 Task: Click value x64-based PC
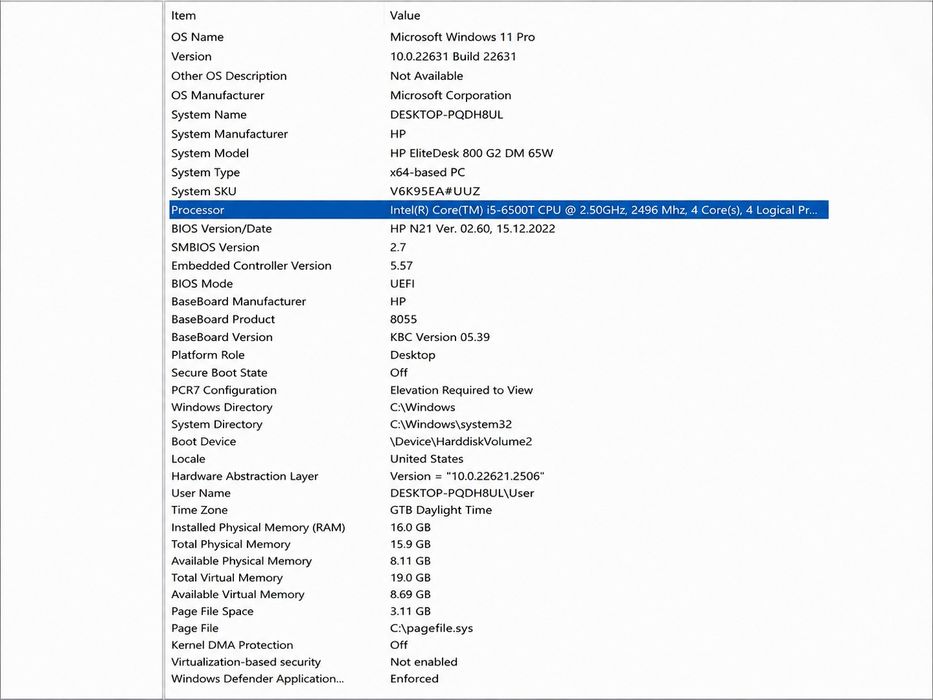(x=427, y=173)
